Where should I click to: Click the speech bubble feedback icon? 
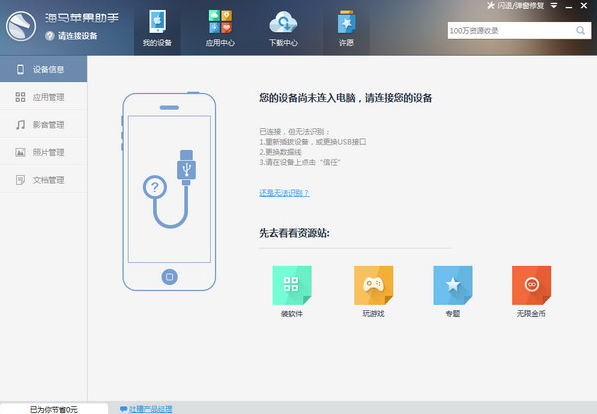tap(123, 409)
